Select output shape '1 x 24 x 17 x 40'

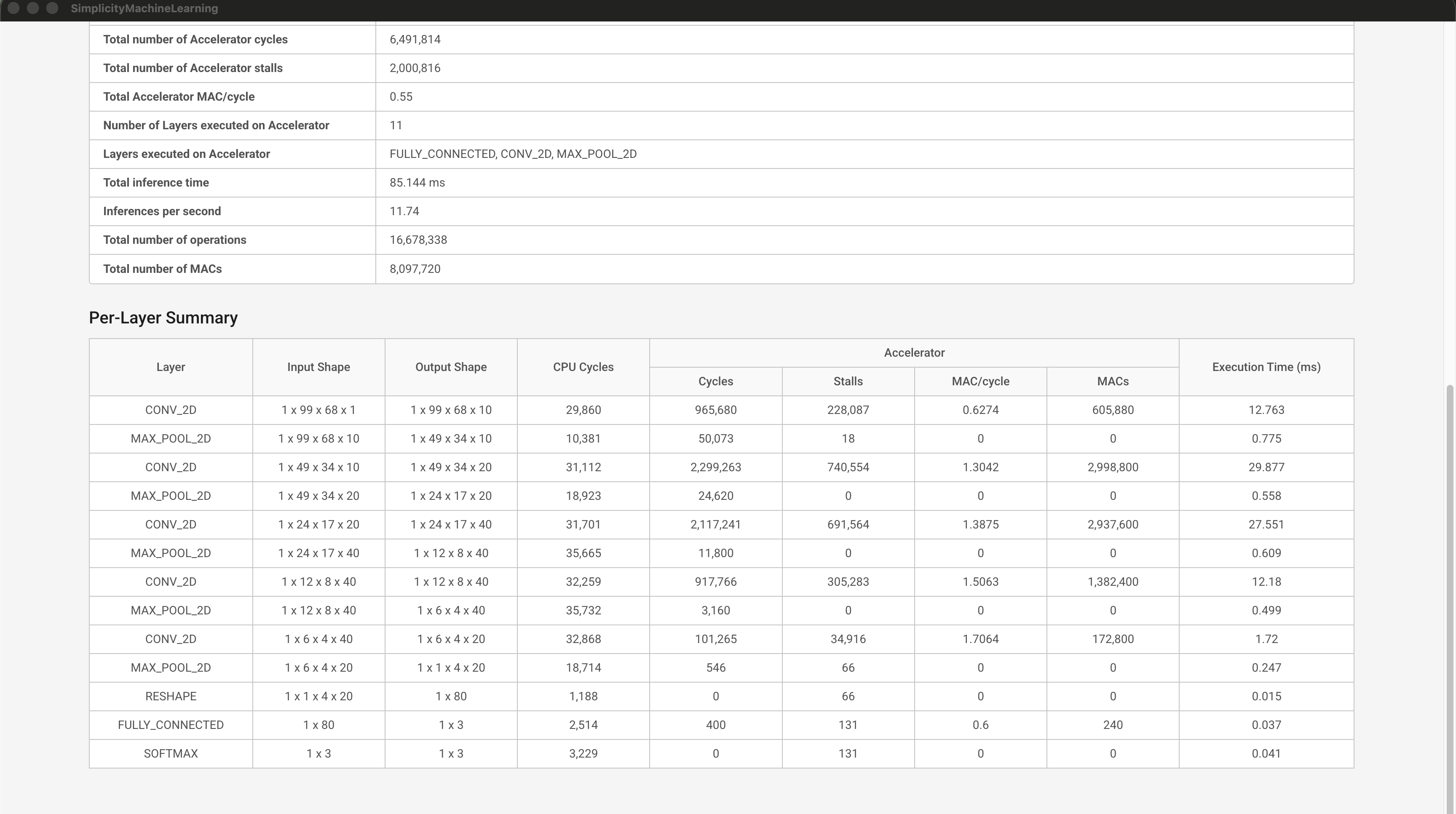(x=451, y=525)
